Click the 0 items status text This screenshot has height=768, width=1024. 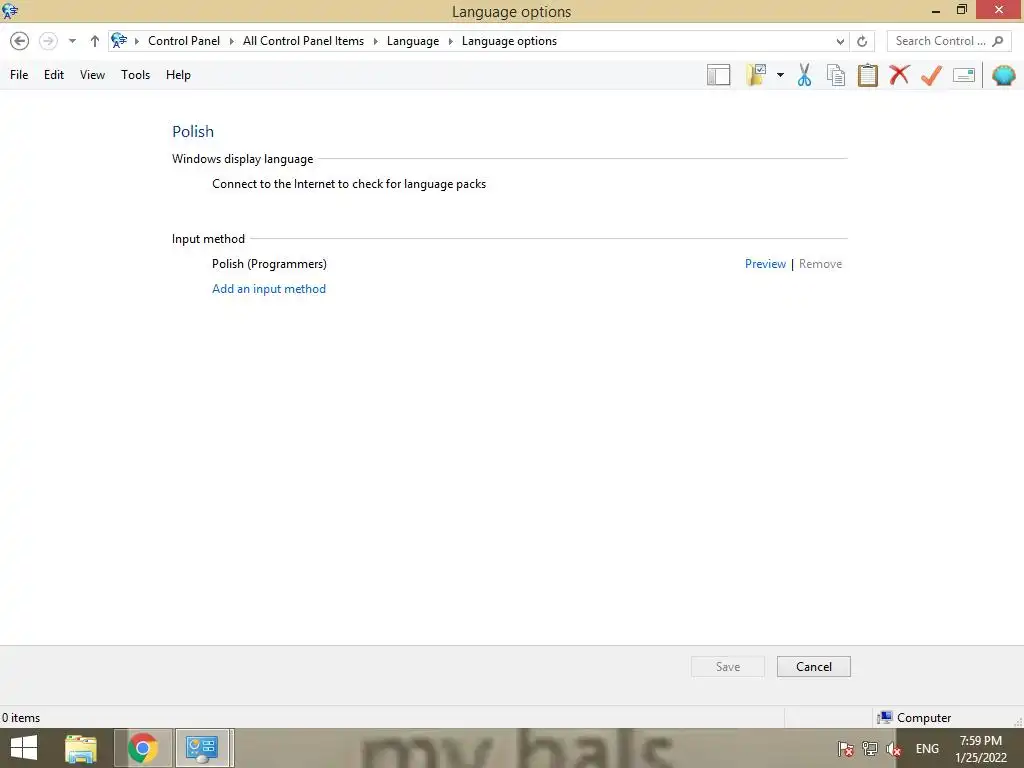[x=21, y=718]
